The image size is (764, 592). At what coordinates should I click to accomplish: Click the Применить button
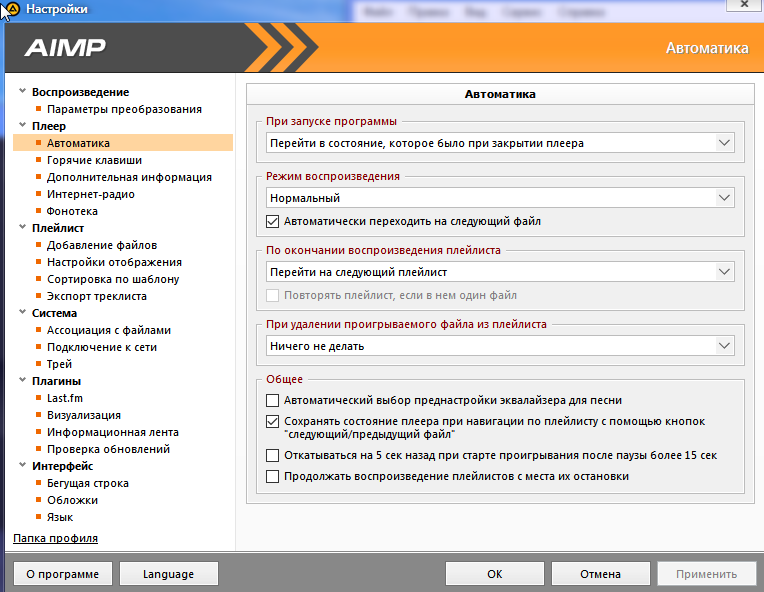707,574
